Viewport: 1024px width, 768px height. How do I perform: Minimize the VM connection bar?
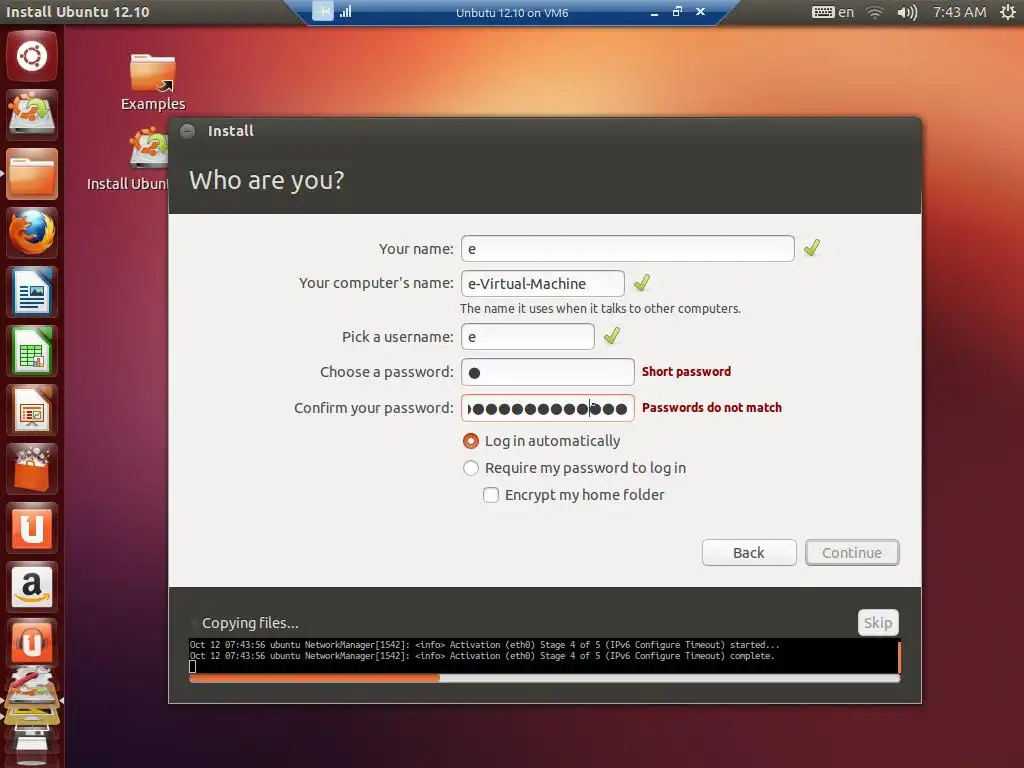point(654,12)
